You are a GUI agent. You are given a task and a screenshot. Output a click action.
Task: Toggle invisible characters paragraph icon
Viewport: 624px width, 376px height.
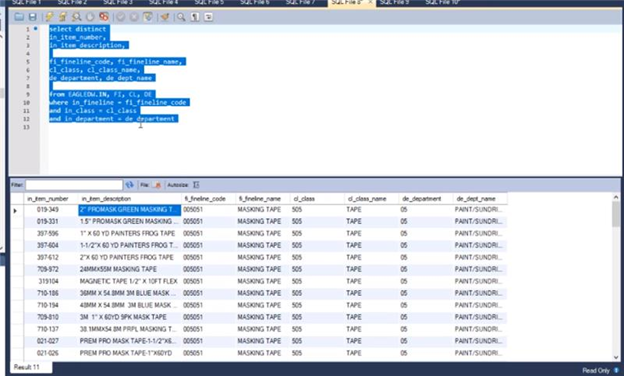pos(195,17)
